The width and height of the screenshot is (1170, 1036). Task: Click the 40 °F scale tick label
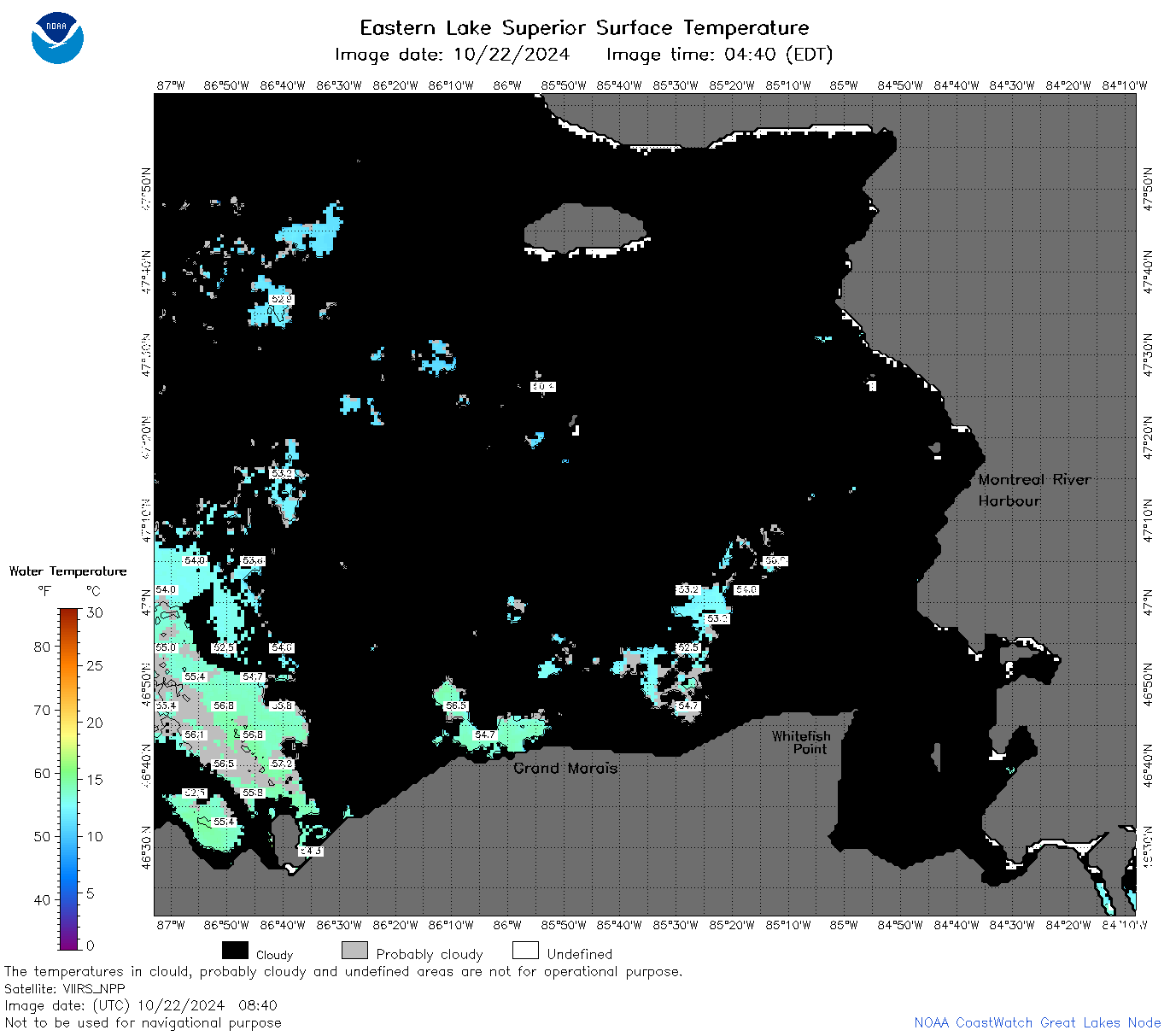[x=43, y=899]
